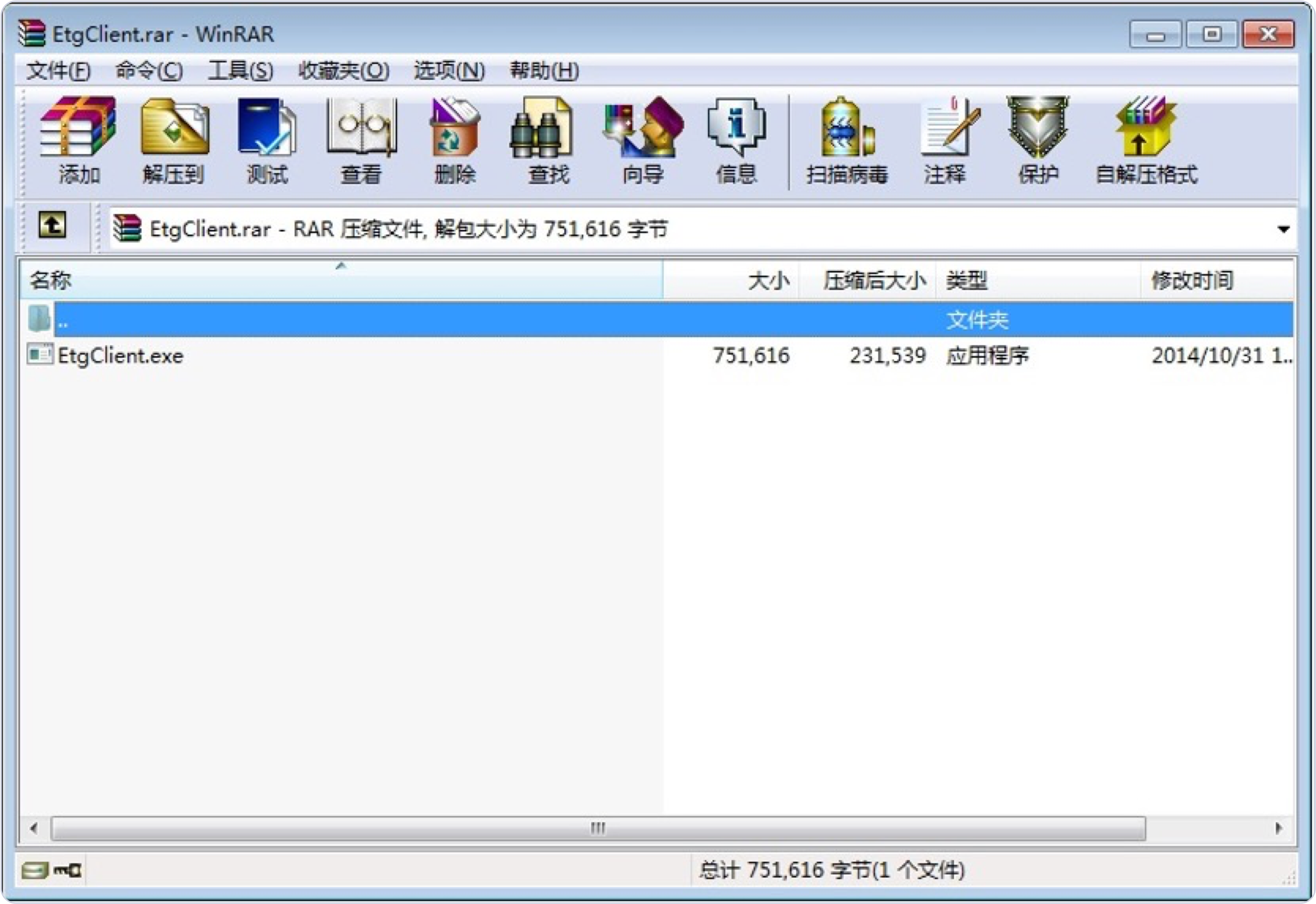This screenshot has height=904, width=1316.
Task: Select the EtgClient.exe file name
Action: (120, 355)
